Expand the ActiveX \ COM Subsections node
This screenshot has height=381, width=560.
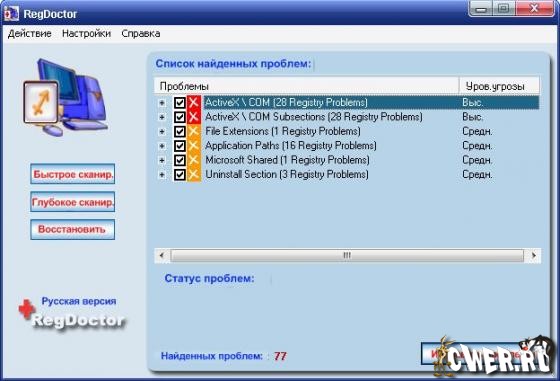click(x=162, y=117)
